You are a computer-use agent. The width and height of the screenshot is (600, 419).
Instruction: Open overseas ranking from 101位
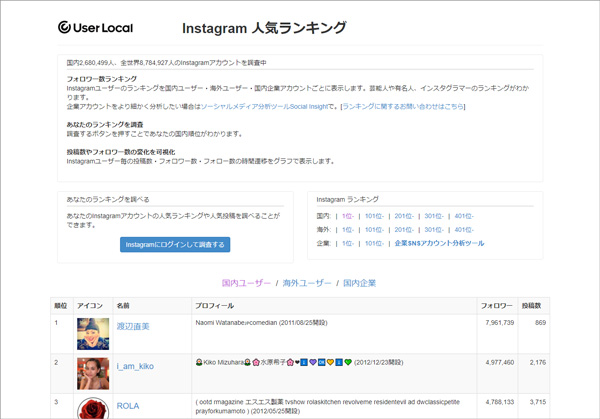pos(374,230)
